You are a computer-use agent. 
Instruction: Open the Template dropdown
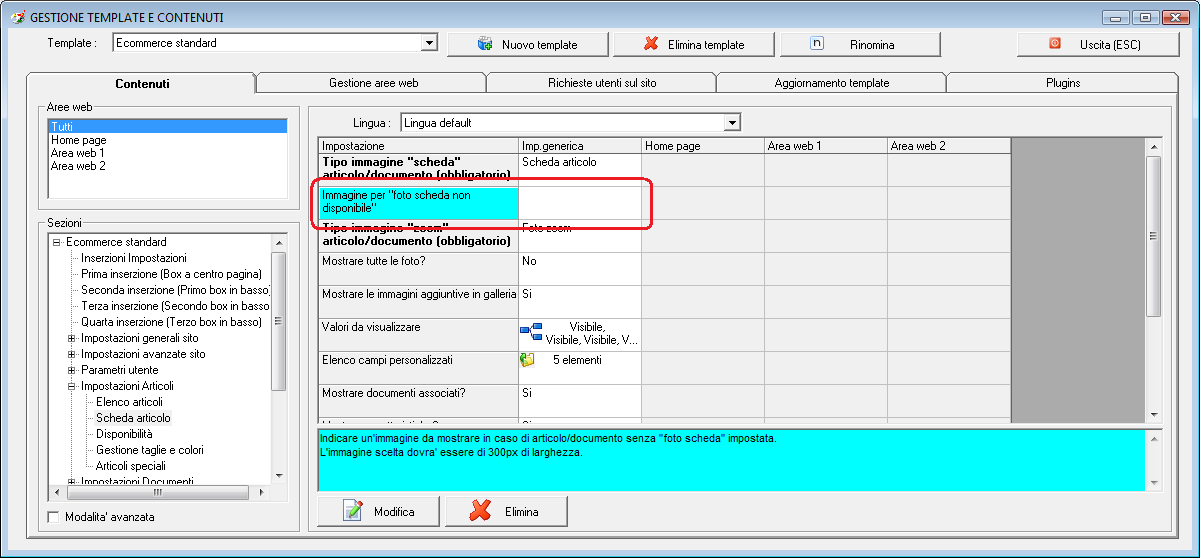430,43
